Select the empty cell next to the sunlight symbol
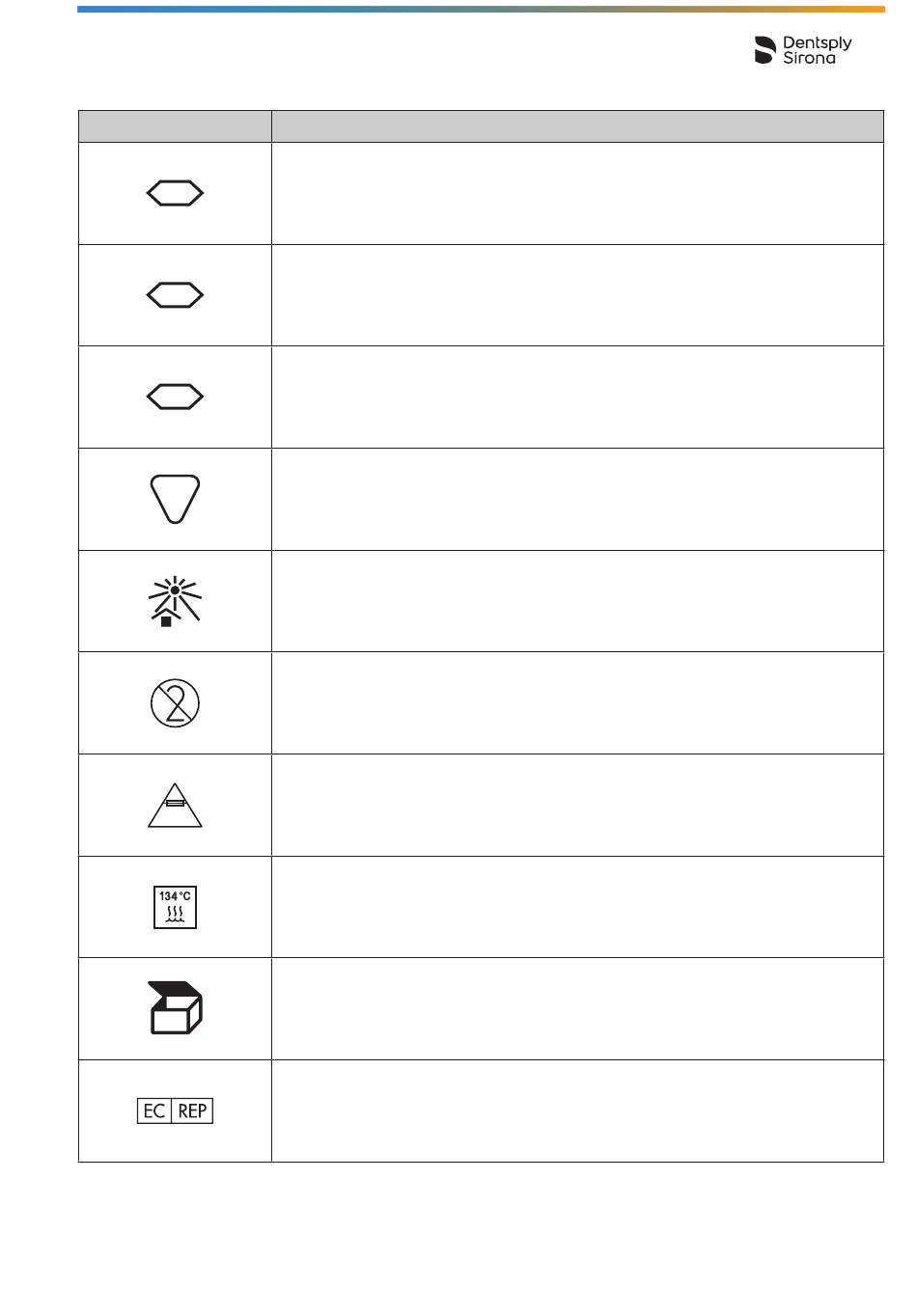The width and height of the screenshot is (917, 1316). [577, 601]
